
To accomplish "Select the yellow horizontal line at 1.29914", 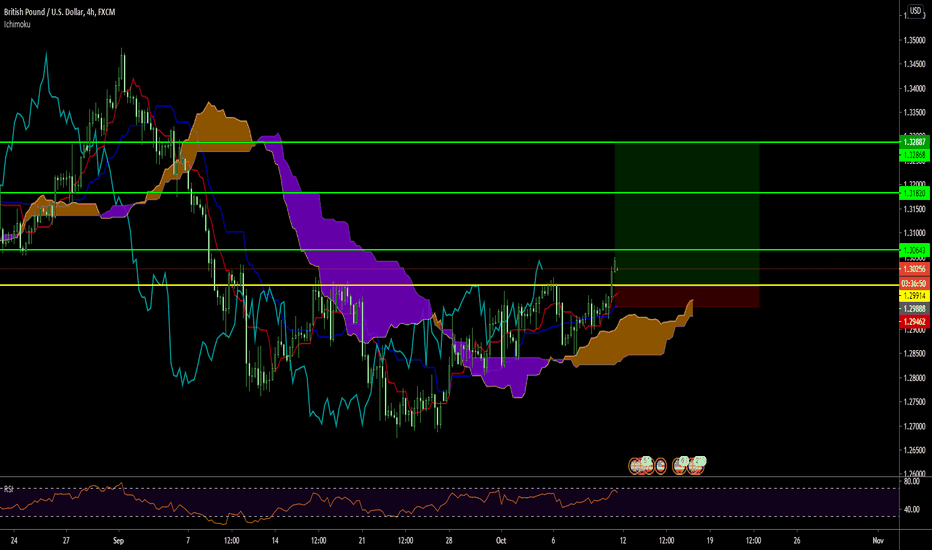I will point(449,285).
